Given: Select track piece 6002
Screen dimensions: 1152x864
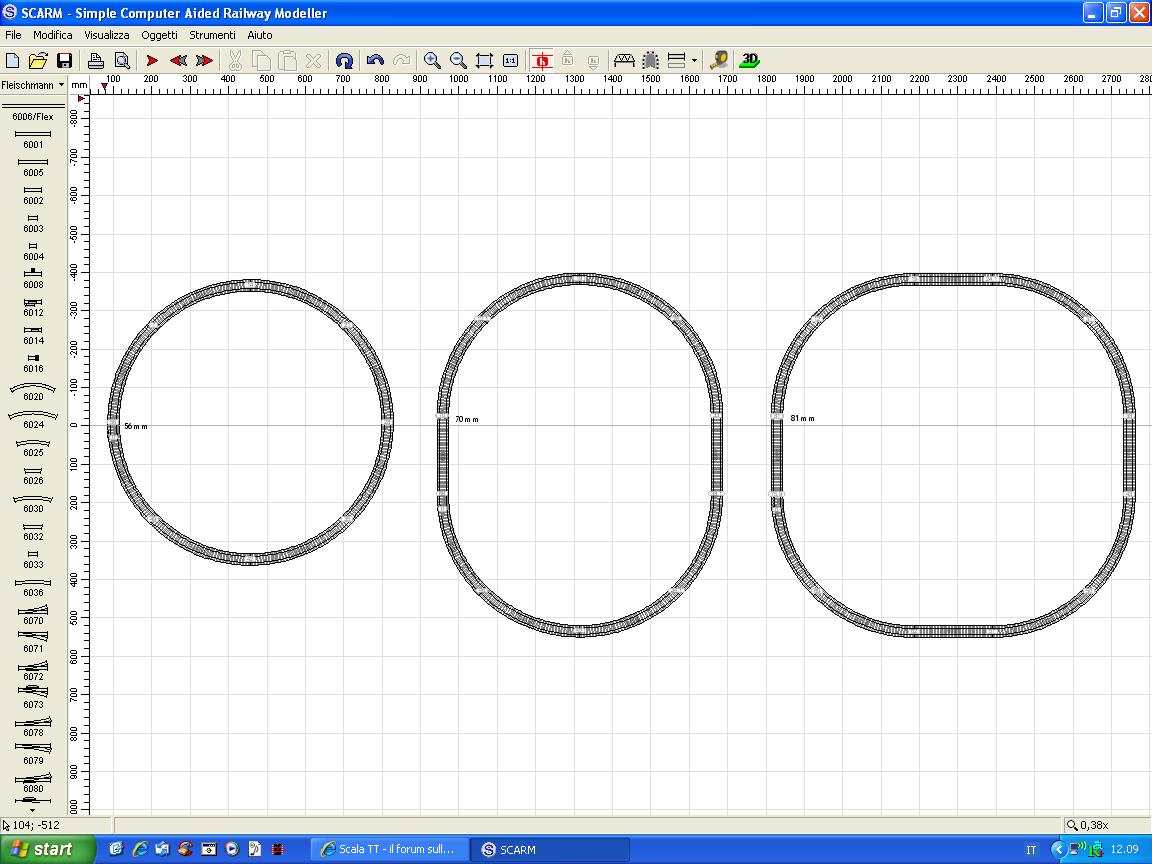Looking at the screenshot, I should pos(33,195).
